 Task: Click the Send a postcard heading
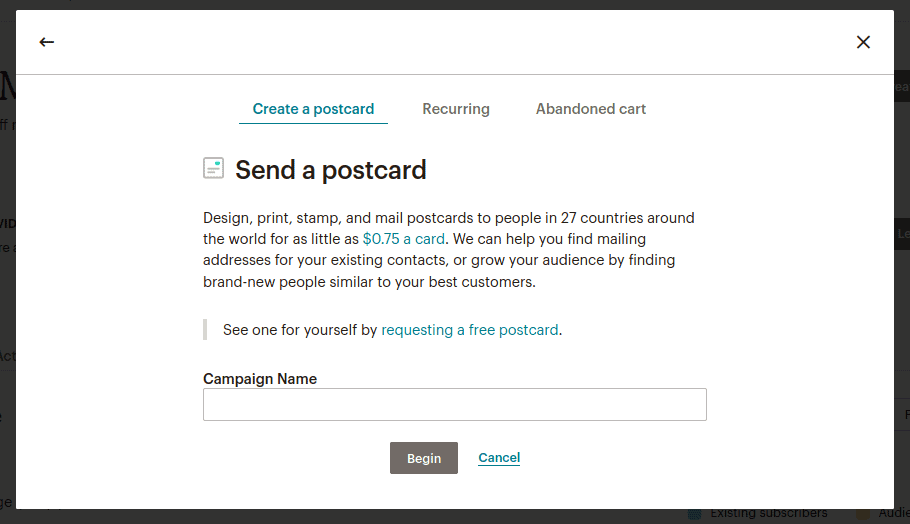pyautogui.click(x=331, y=170)
